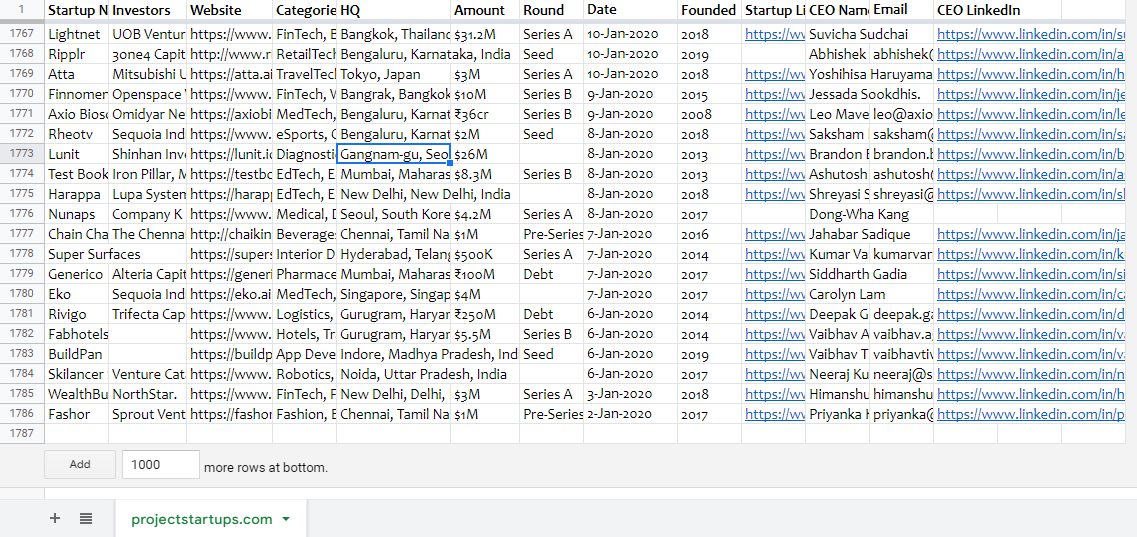Screen dimensions: 1137x537
Task: Add a new sheet with the plus icon
Action: pyautogui.click(x=54, y=518)
